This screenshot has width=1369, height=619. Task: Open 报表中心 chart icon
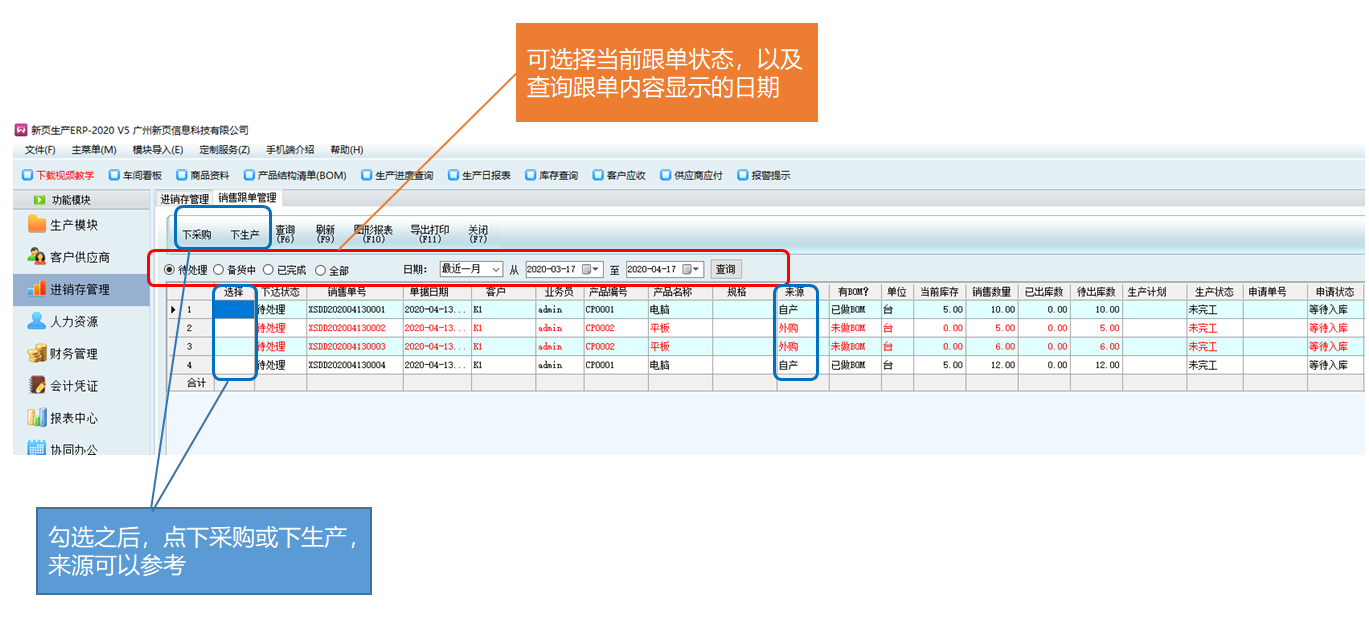(x=37, y=418)
